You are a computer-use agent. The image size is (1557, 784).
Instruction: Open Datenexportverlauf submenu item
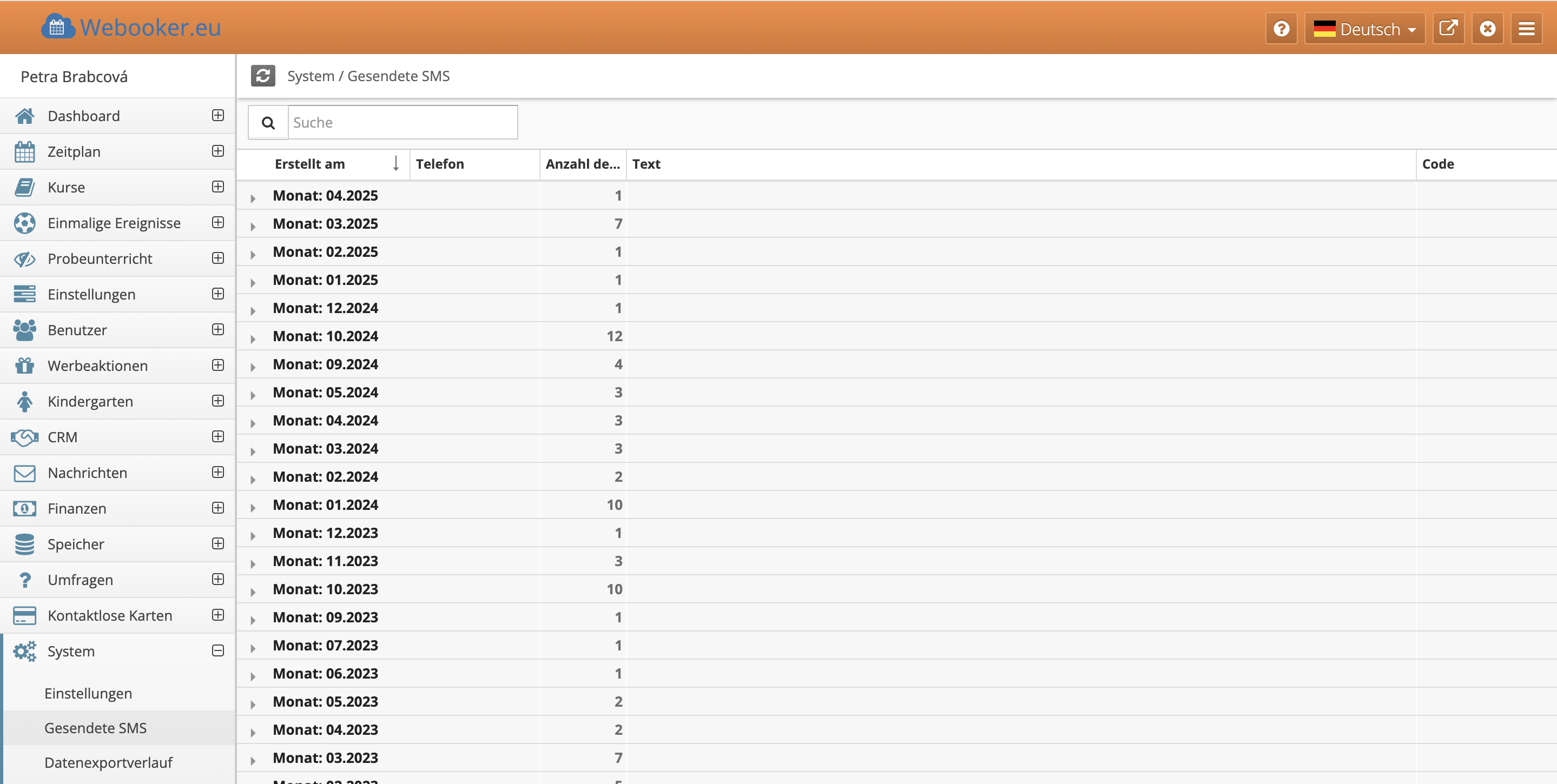coord(108,762)
